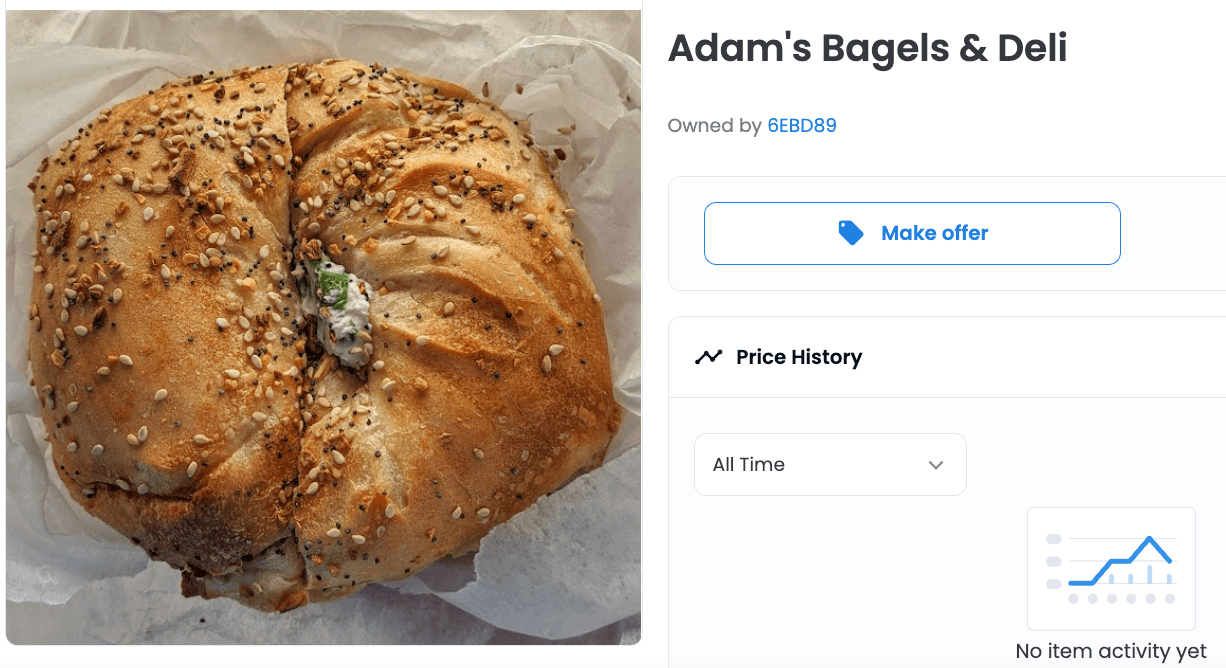Image resolution: width=1226 pixels, height=668 pixels.
Task: Open the All Time range dropdown
Action: click(830, 464)
